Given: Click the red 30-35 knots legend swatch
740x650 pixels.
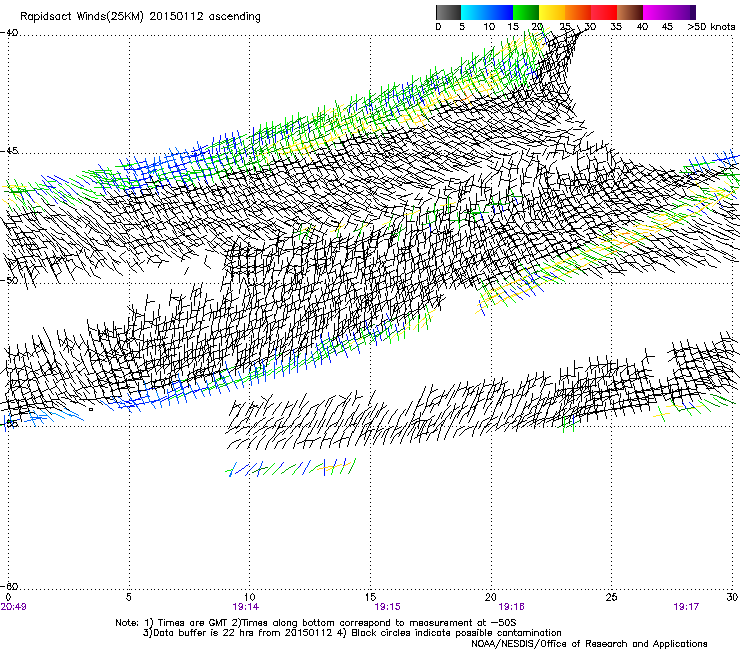Looking at the screenshot, I should pyautogui.click(x=604, y=12).
